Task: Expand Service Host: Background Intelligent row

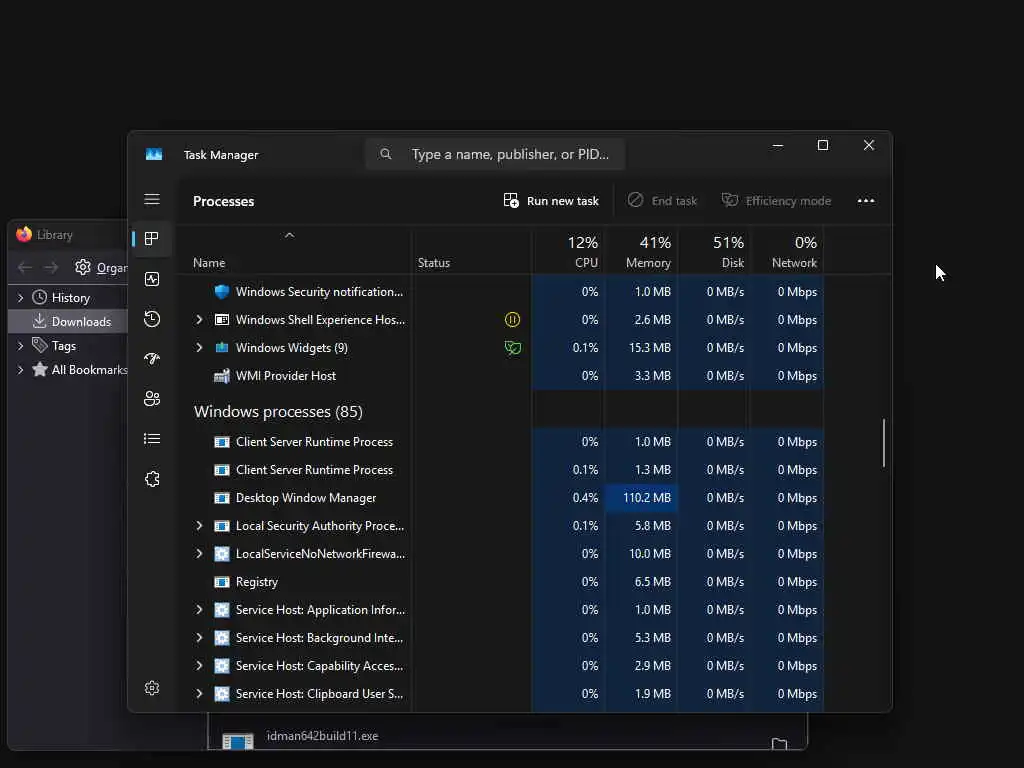Action: [x=199, y=638]
